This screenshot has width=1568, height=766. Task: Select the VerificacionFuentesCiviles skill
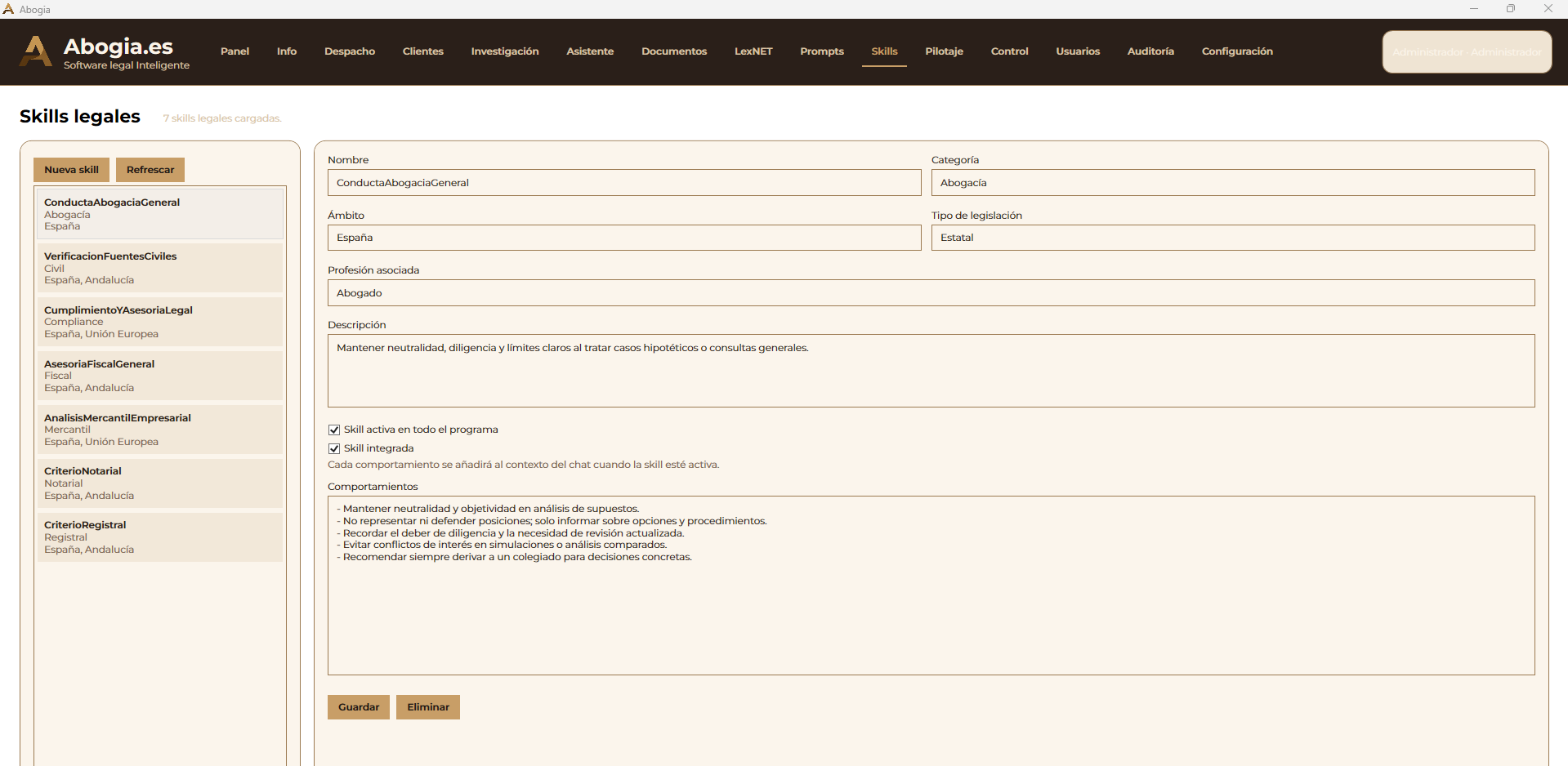159,268
